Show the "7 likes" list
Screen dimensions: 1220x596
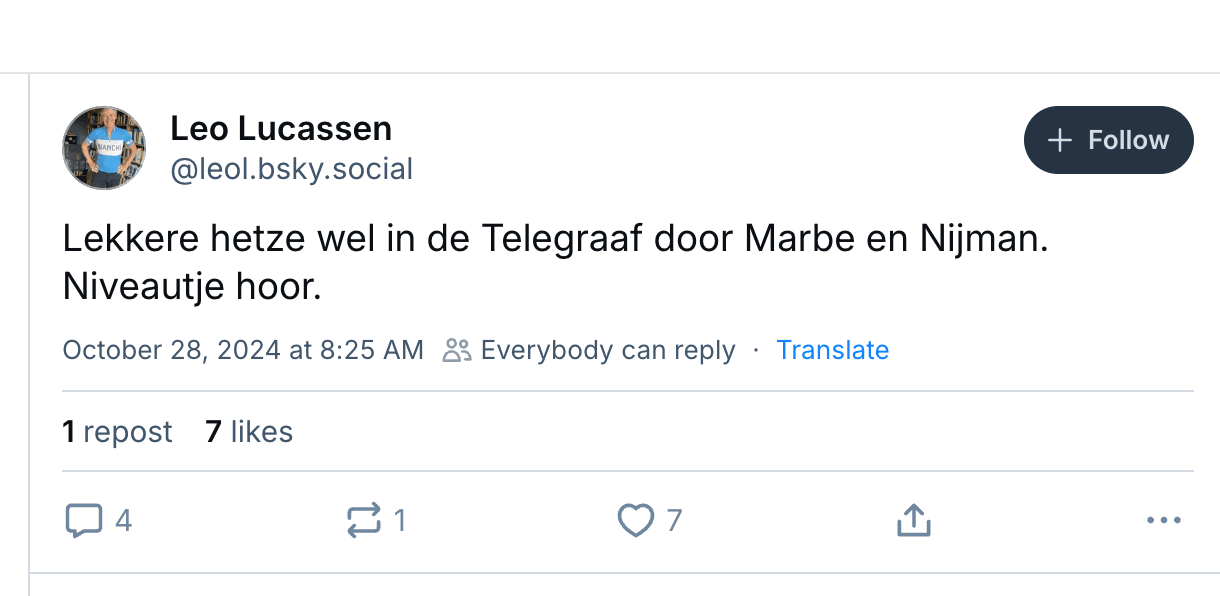click(x=249, y=432)
